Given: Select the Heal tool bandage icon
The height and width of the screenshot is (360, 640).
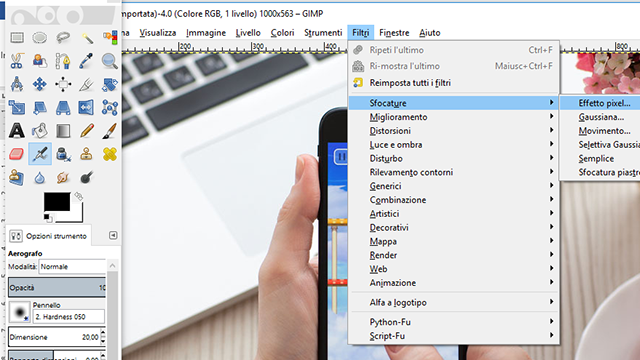Looking at the screenshot, I should click(109, 154).
